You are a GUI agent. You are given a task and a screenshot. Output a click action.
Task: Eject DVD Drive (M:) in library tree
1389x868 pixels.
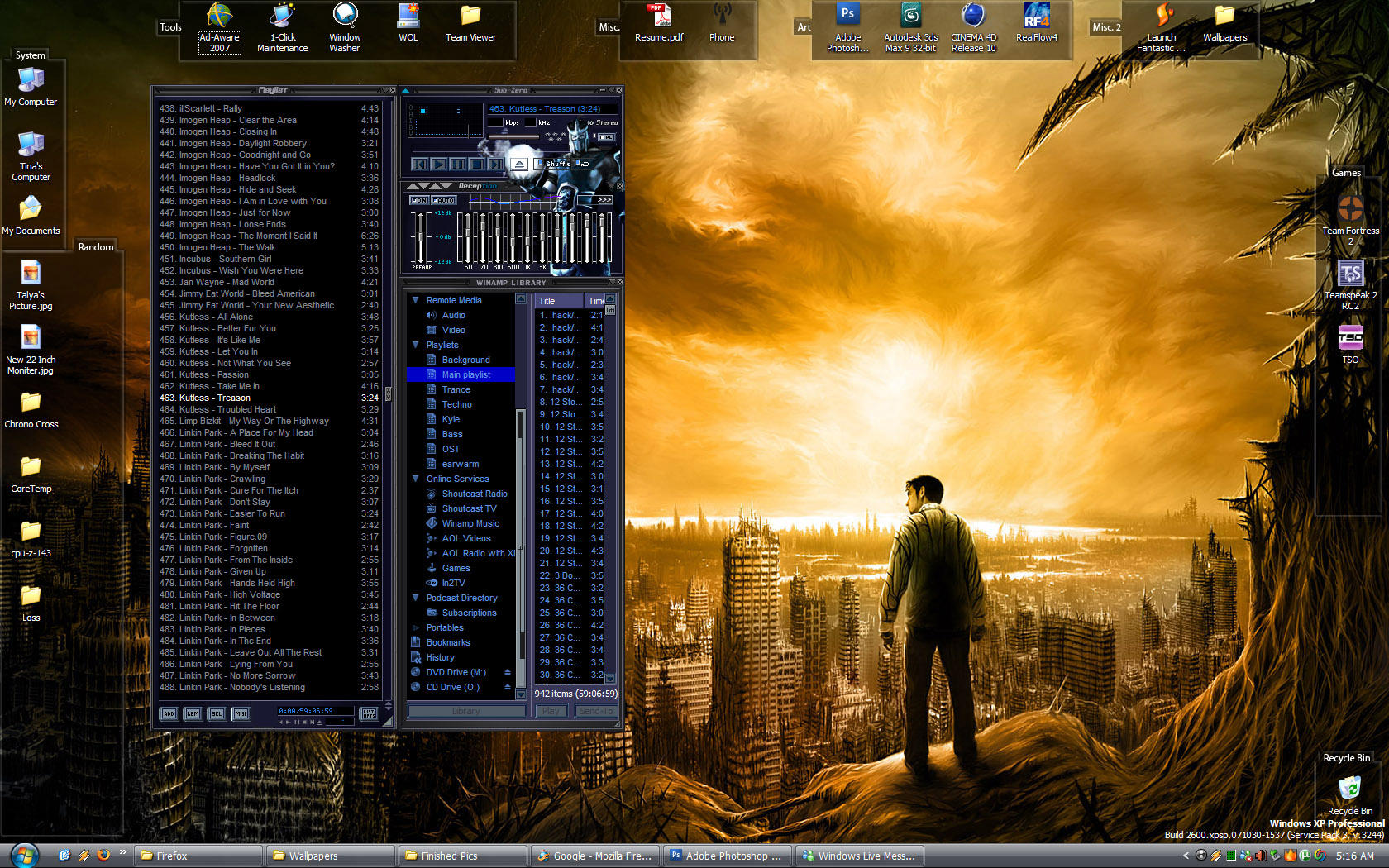[508, 672]
